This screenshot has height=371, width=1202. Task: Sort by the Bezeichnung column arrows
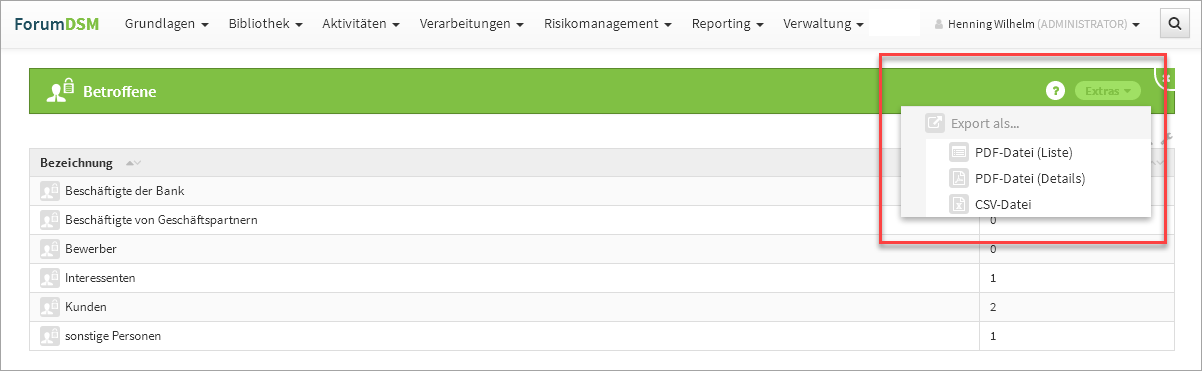(133, 163)
